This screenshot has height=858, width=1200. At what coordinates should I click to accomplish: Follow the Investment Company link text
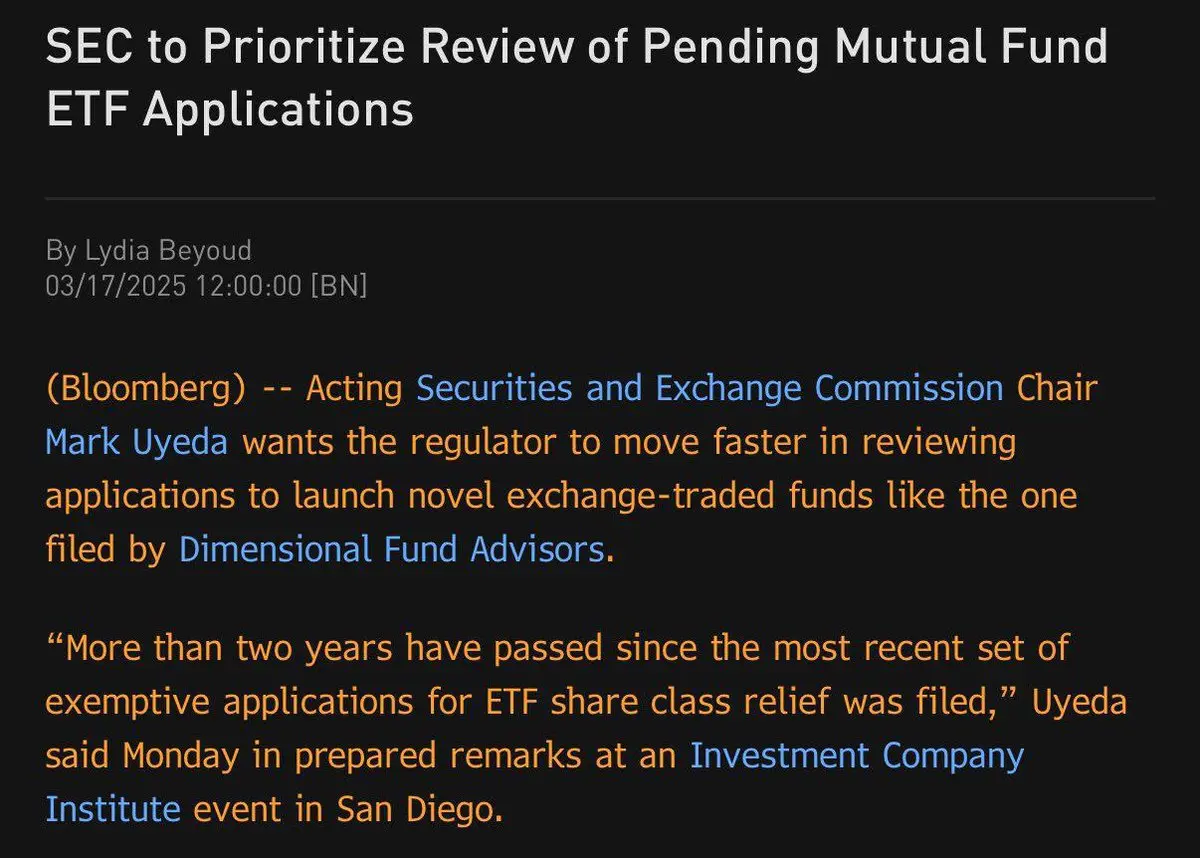click(x=857, y=756)
